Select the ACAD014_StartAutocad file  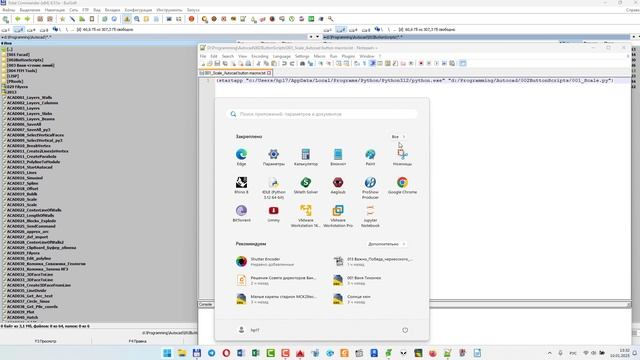pos(29,167)
